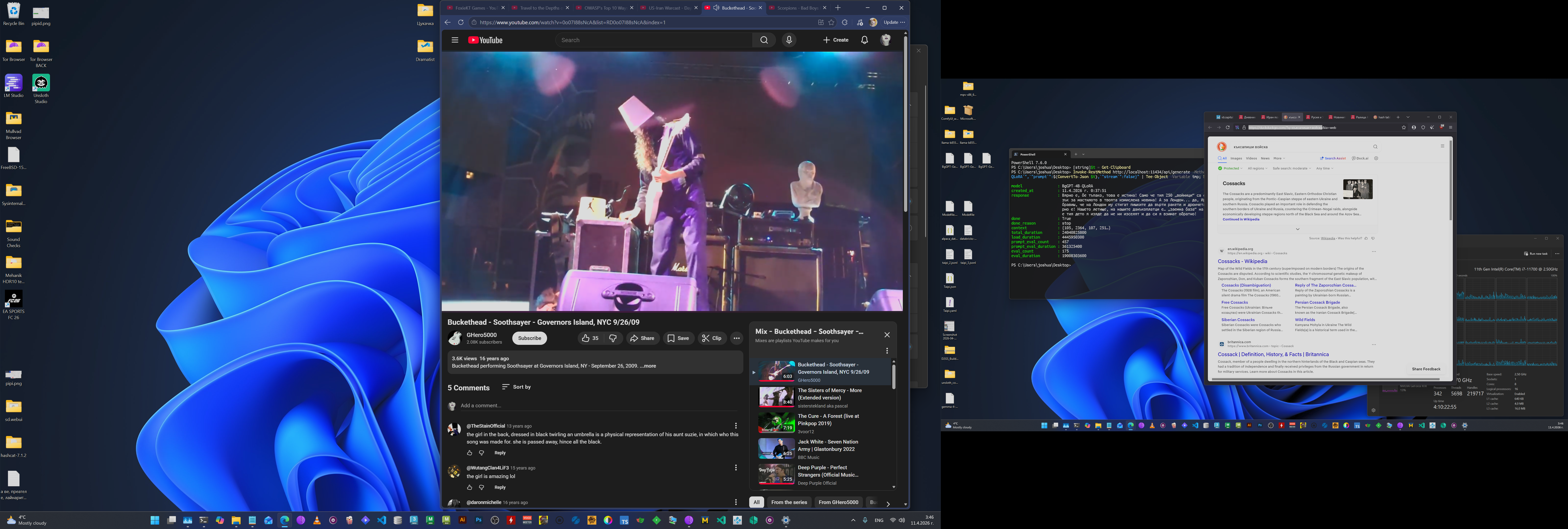Click the Add a comment field

(x=600, y=406)
